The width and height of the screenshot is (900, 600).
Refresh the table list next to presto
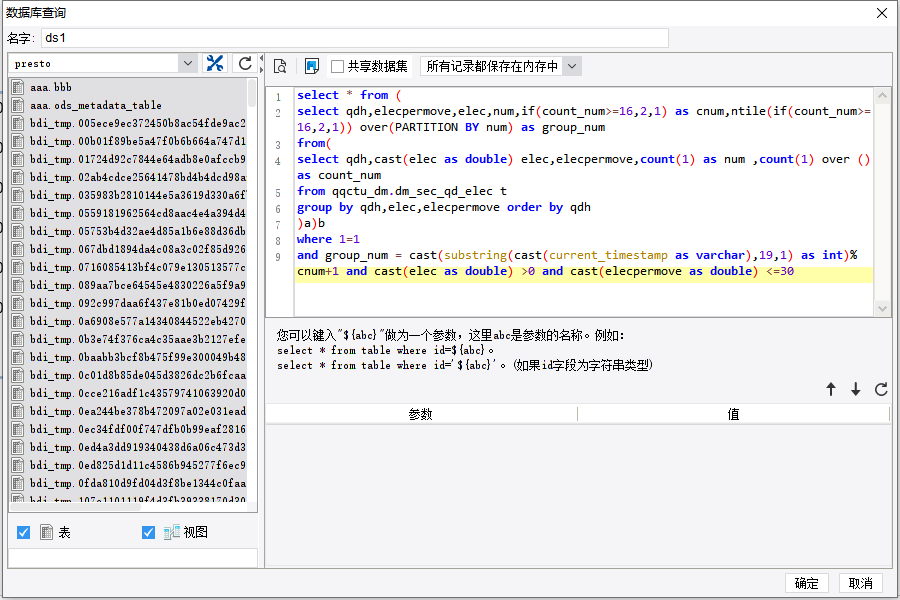coord(245,63)
